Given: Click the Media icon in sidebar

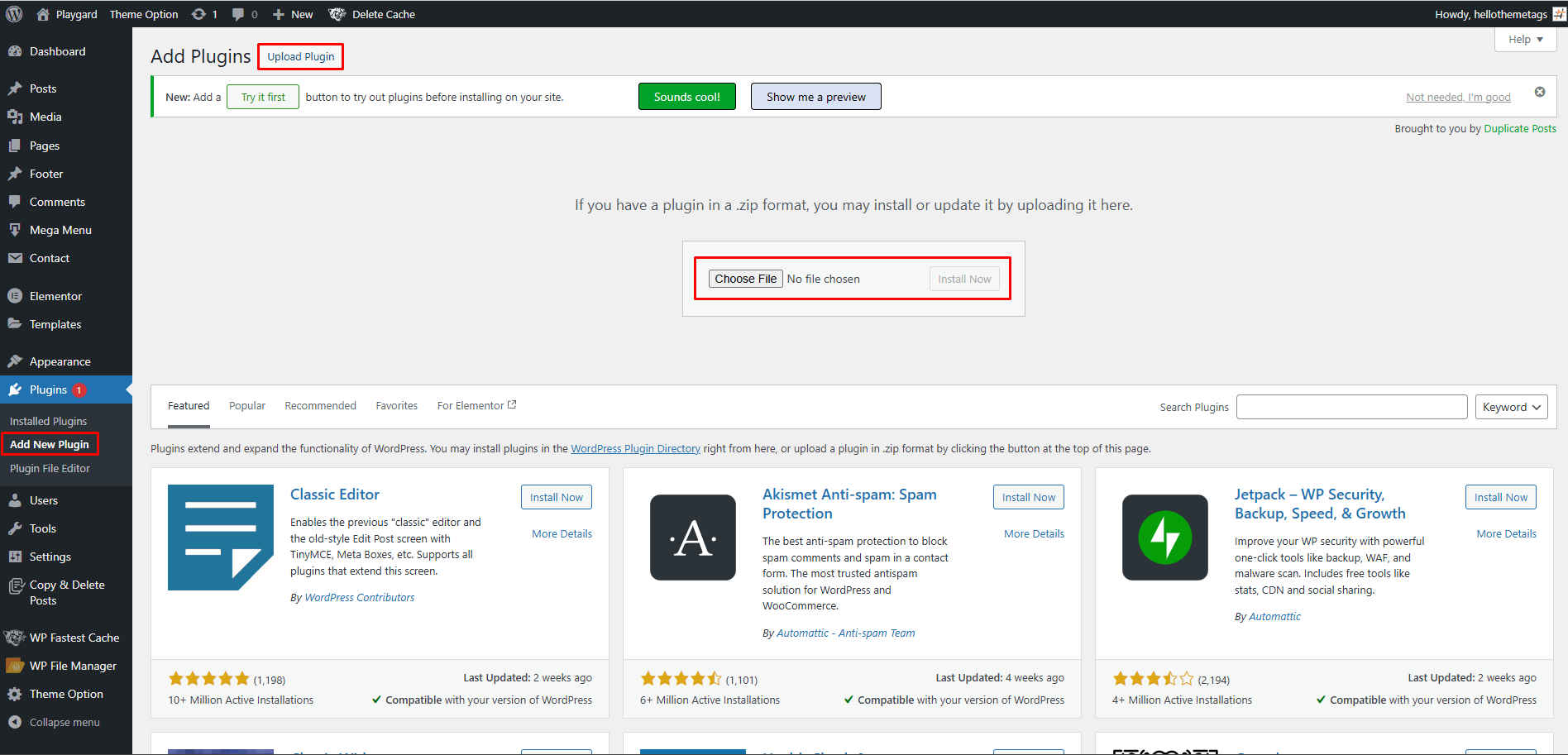Looking at the screenshot, I should pyautogui.click(x=15, y=117).
